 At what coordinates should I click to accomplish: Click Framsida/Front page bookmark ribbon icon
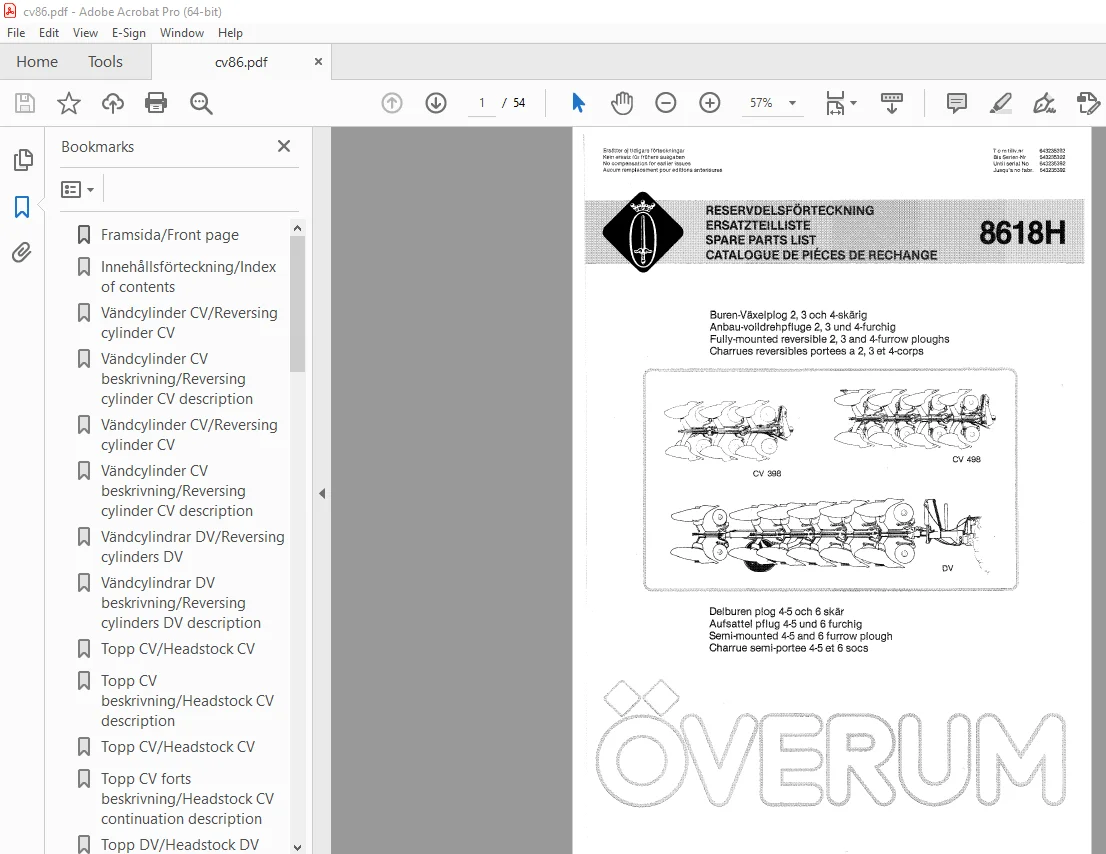pos(84,235)
